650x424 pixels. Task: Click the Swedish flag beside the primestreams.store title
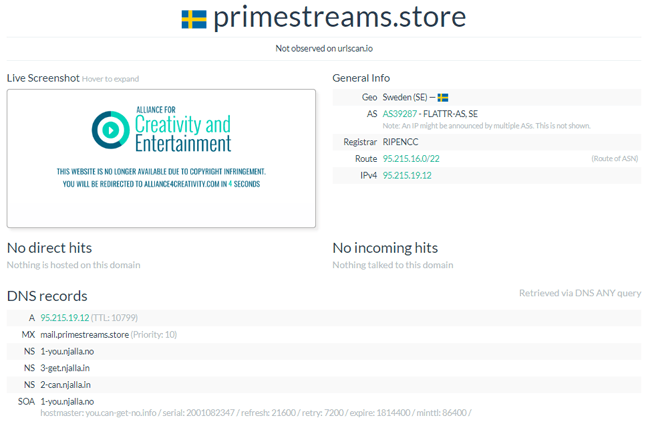coord(194,19)
